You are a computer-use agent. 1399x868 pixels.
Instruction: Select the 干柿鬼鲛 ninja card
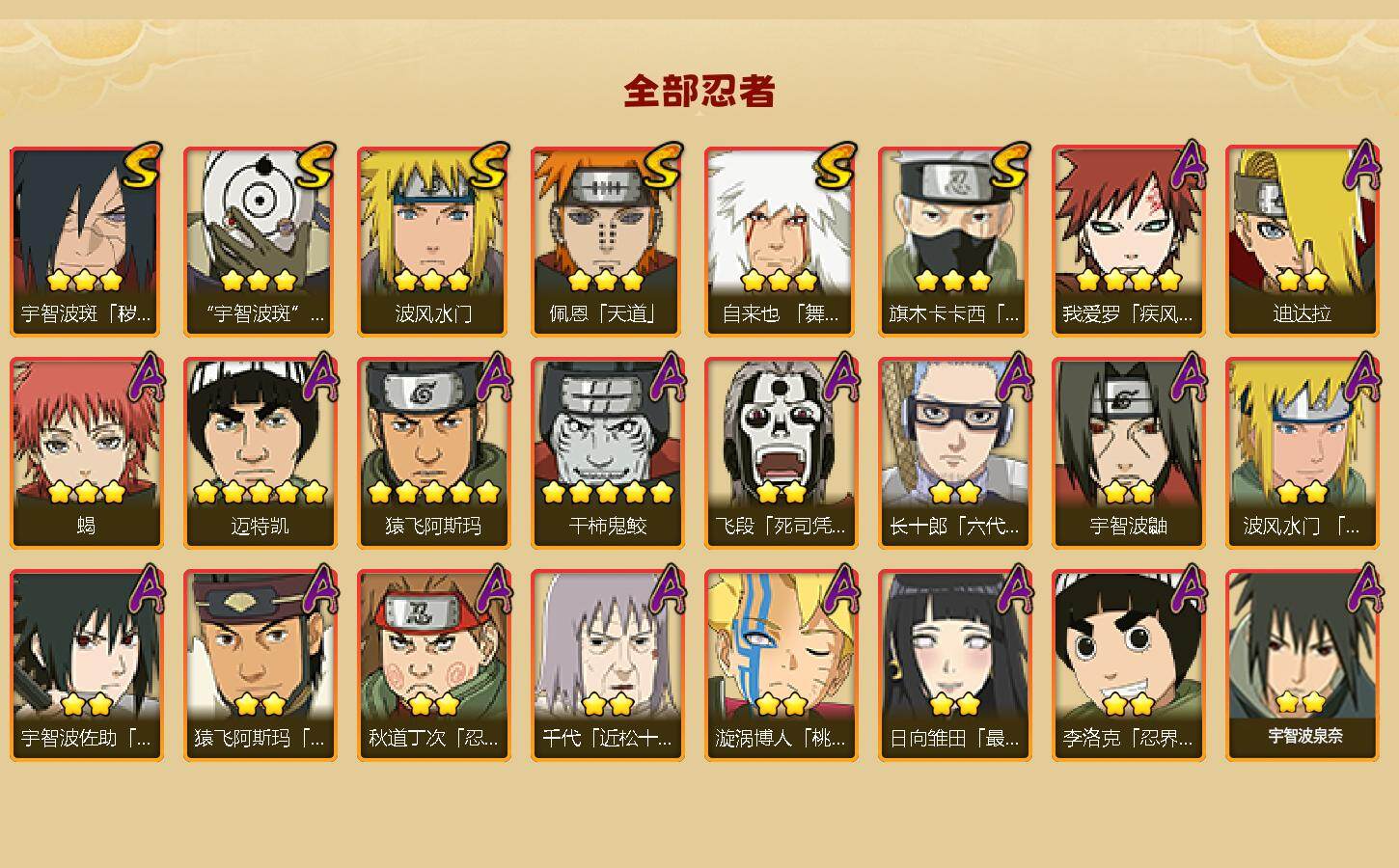tap(607, 453)
